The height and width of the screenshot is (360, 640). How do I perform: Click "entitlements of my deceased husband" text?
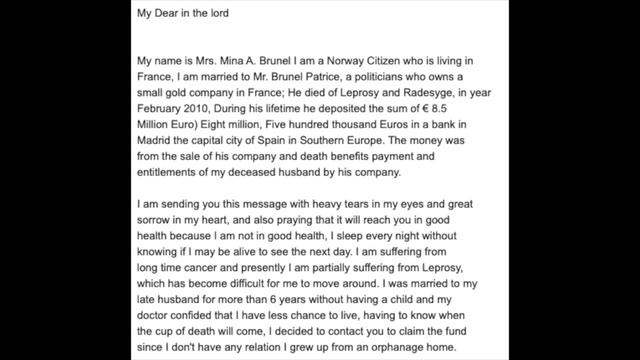coord(229,172)
